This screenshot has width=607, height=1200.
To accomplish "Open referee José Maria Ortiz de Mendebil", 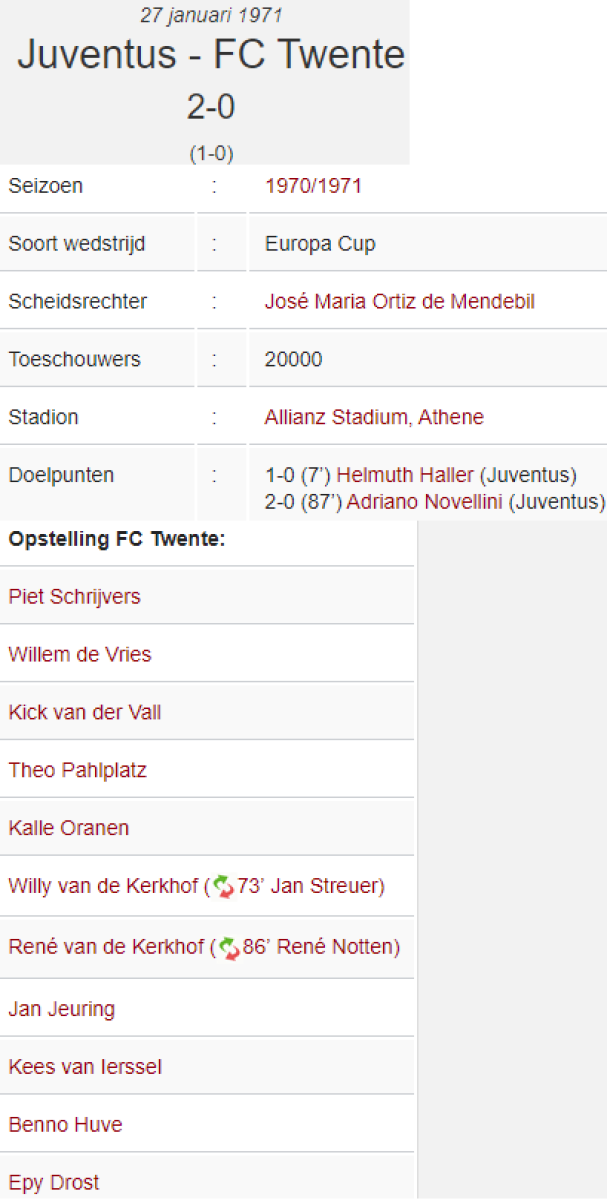I will [x=399, y=302].
